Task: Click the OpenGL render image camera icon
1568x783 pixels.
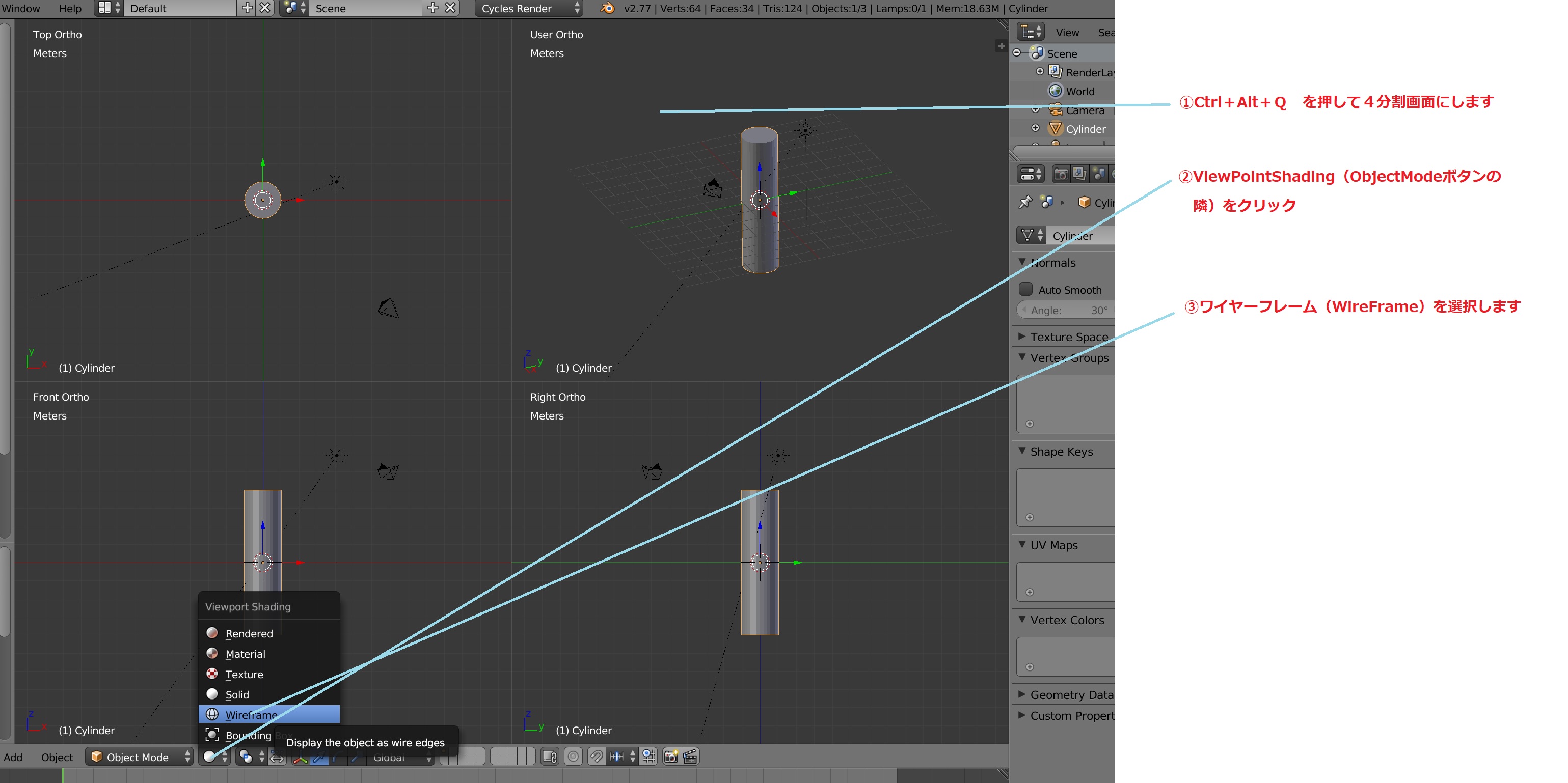Action: (x=671, y=756)
